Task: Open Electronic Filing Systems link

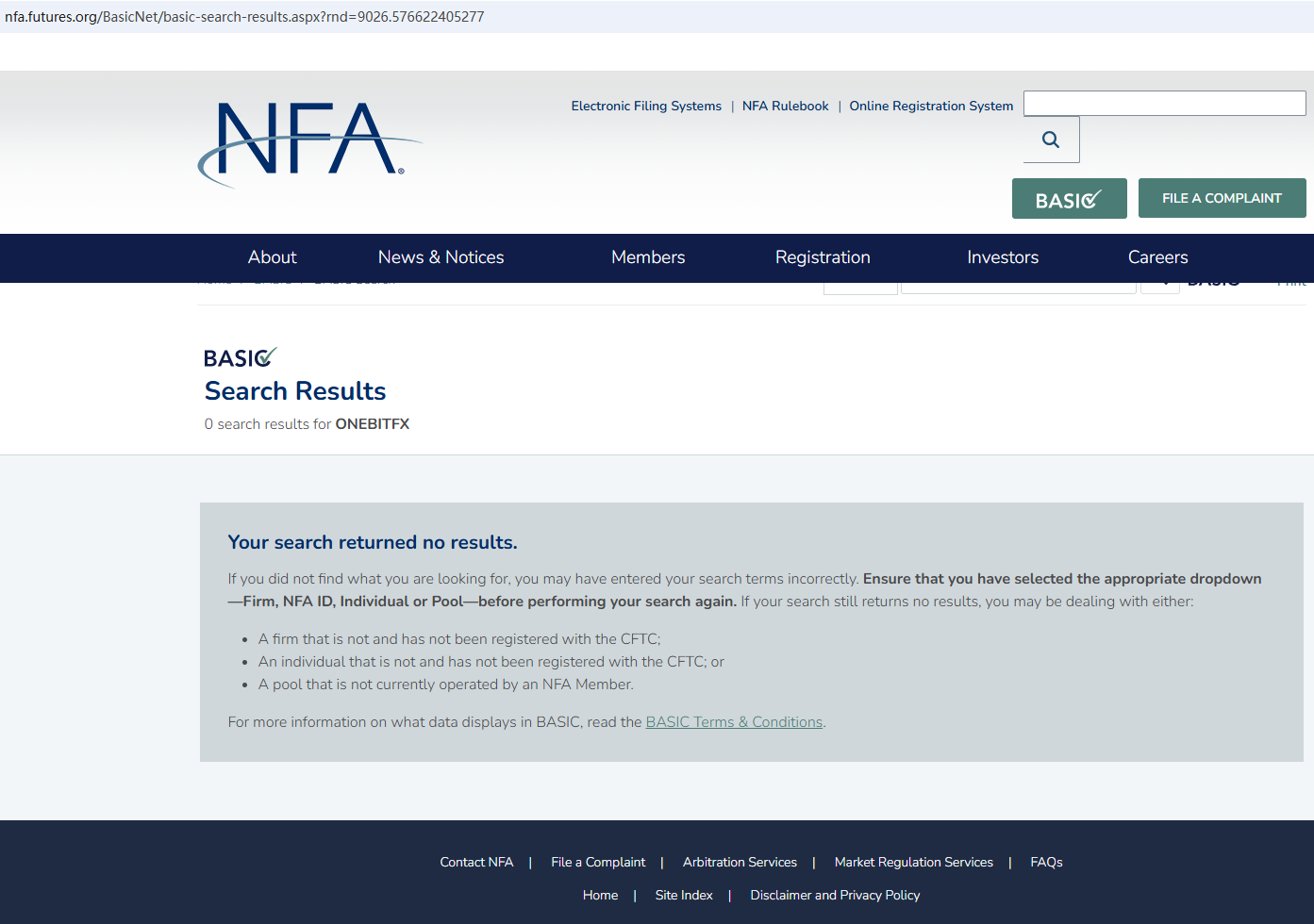Action: point(646,106)
